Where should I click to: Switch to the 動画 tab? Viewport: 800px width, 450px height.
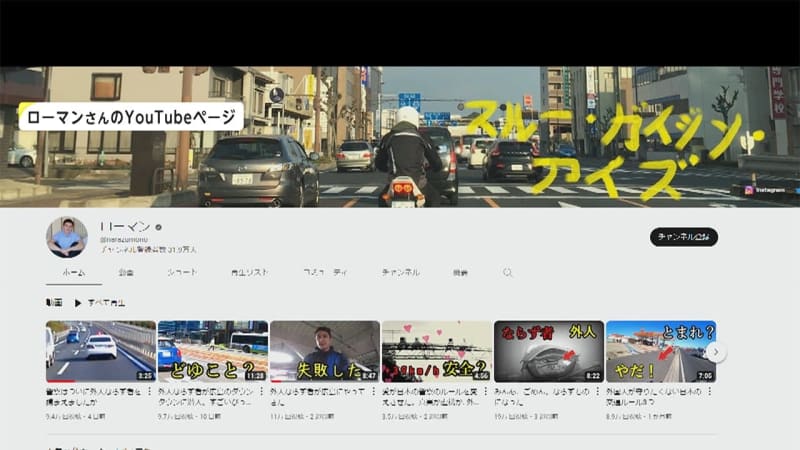[126, 272]
